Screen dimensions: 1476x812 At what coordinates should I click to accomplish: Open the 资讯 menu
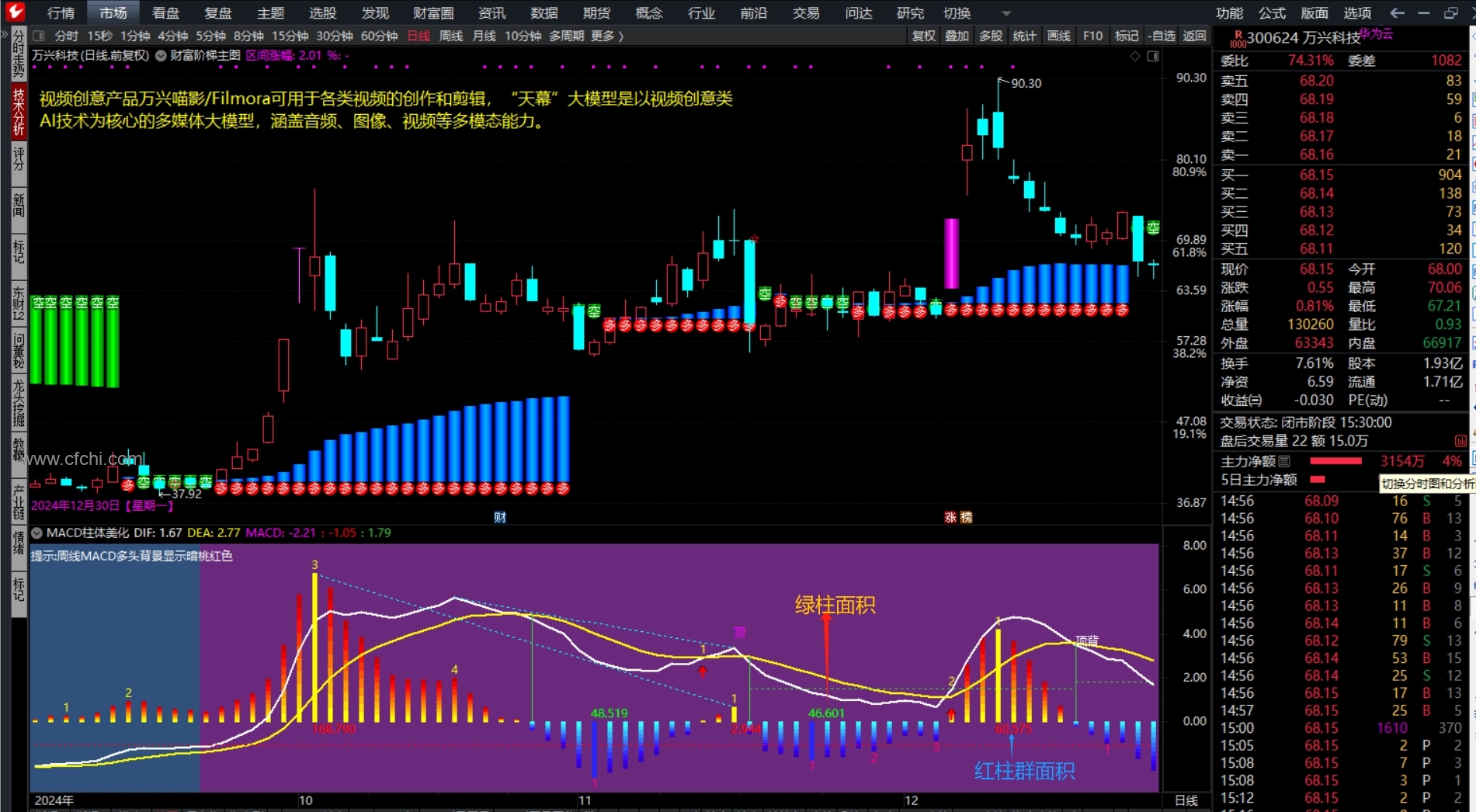[x=491, y=12]
